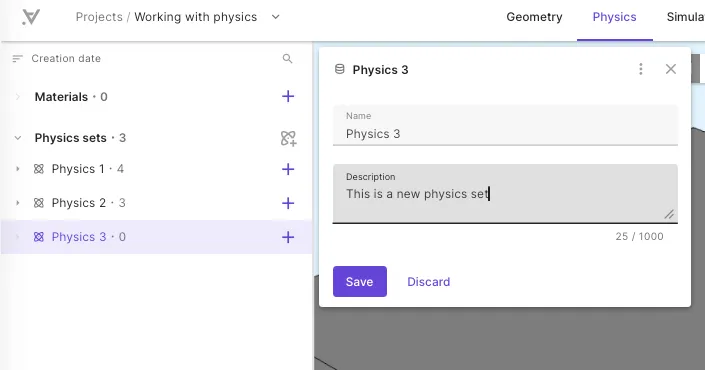Click the 25 / 1000 character counter
This screenshot has width=705, height=370.
click(x=639, y=236)
